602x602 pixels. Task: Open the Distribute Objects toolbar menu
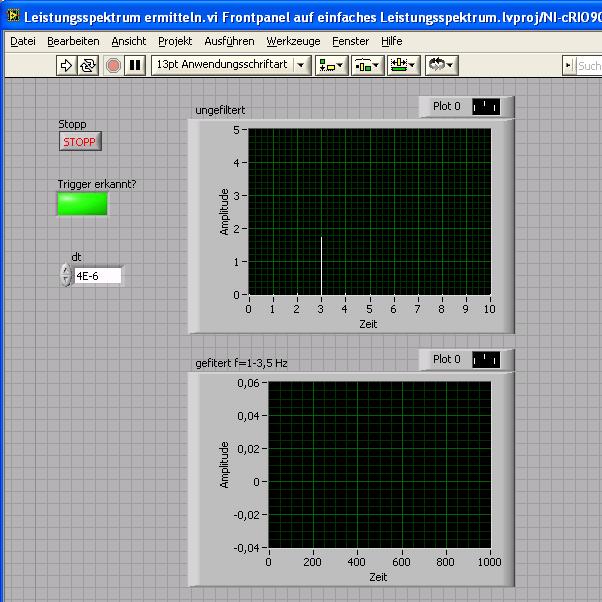pos(368,65)
